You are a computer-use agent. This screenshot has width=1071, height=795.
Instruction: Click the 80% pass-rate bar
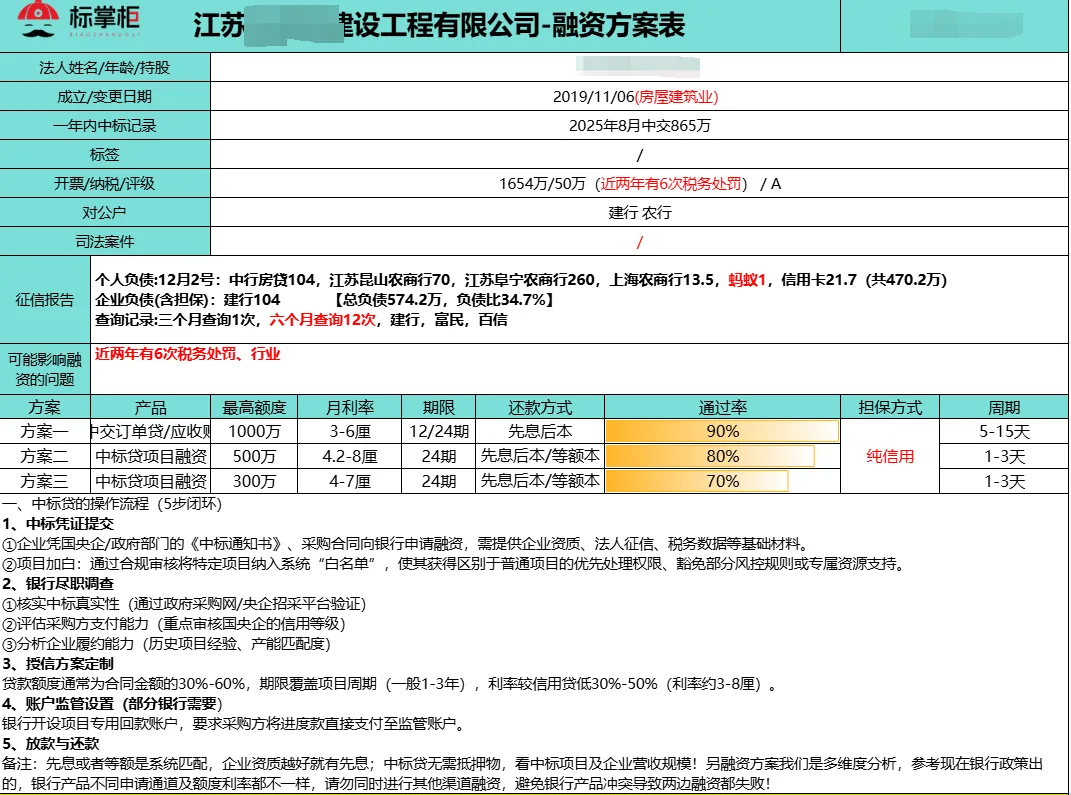point(710,456)
